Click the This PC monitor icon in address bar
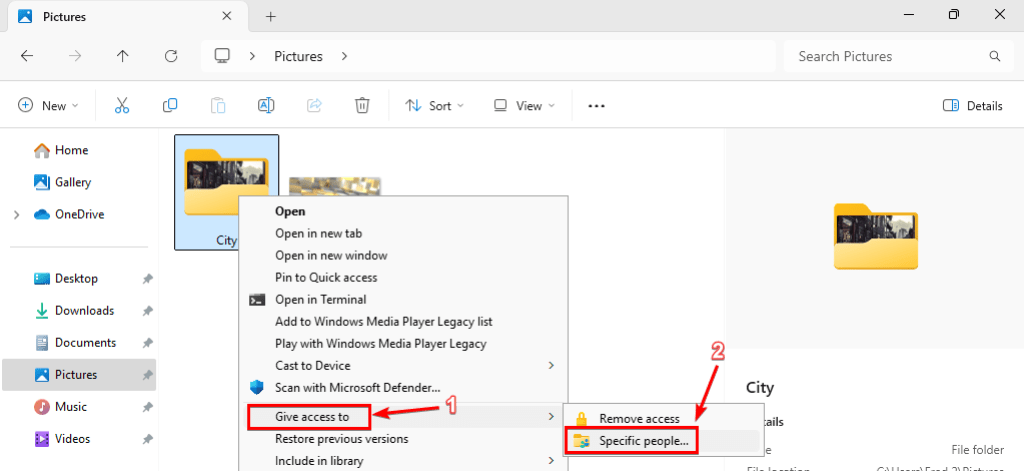Screen dimensions: 1024x471 coord(223,56)
